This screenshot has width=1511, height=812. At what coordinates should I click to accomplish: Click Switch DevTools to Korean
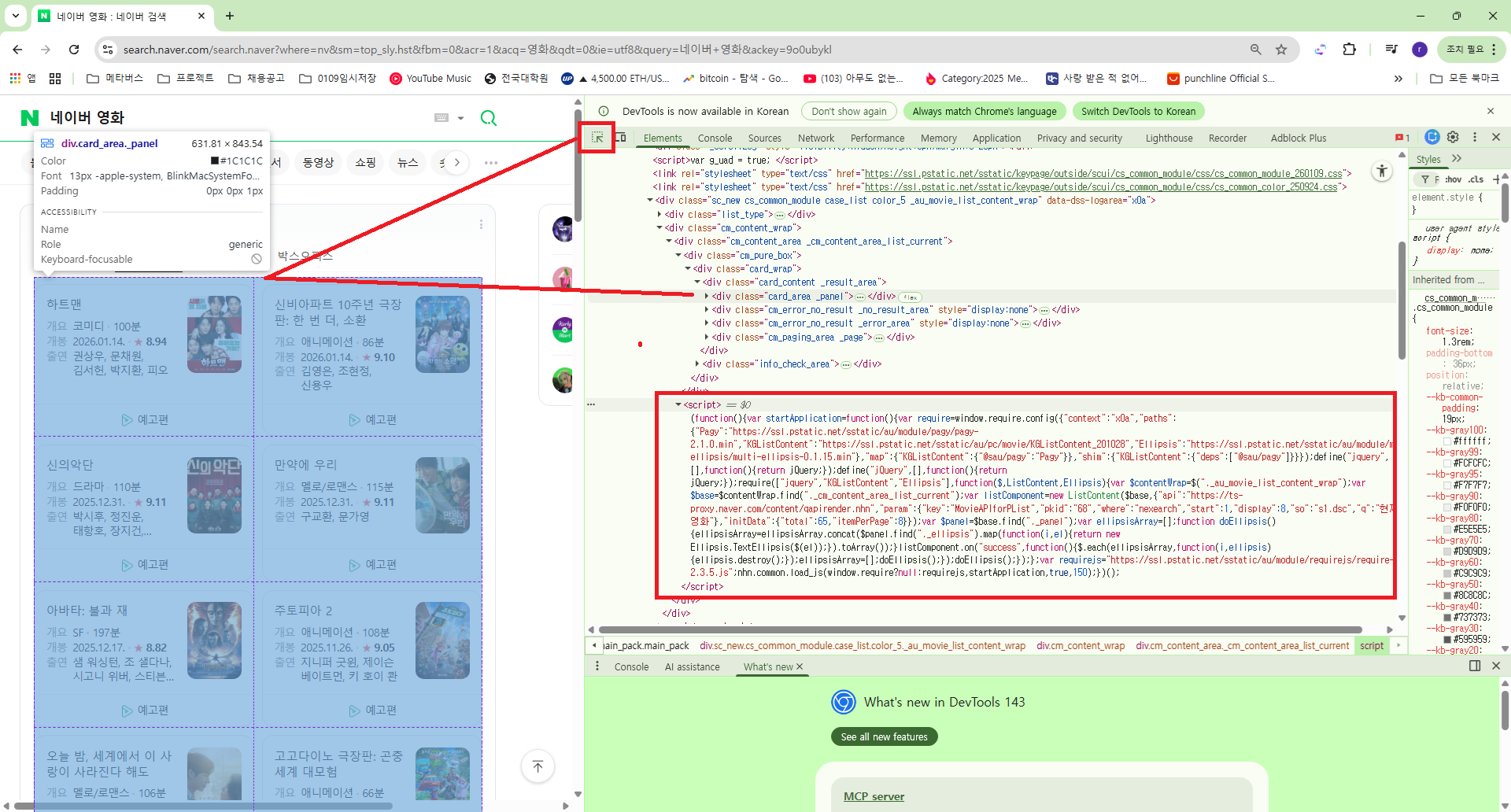pyautogui.click(x=1138, y=111)
